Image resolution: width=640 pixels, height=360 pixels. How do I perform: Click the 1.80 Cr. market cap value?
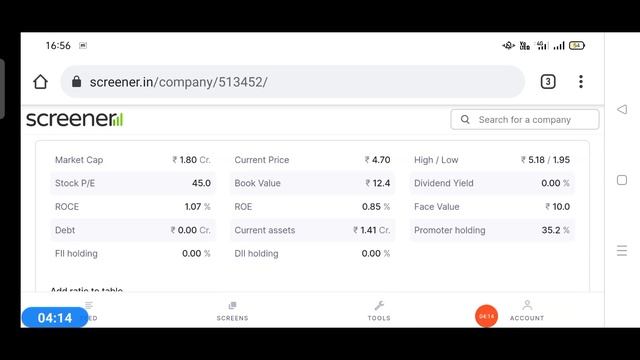[x=191, y=160]
